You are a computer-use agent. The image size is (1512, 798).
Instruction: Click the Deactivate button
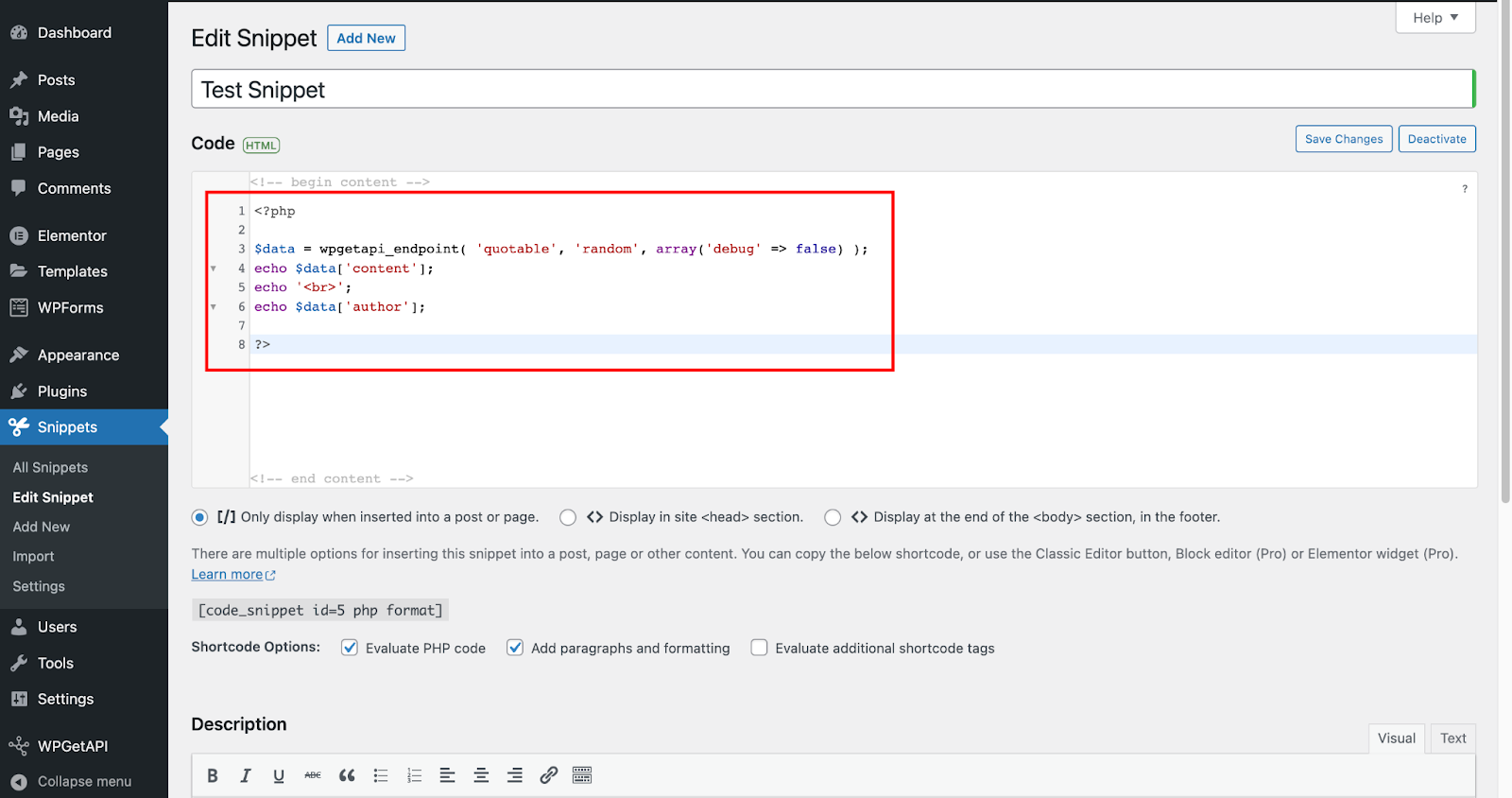click(1437, 139)
